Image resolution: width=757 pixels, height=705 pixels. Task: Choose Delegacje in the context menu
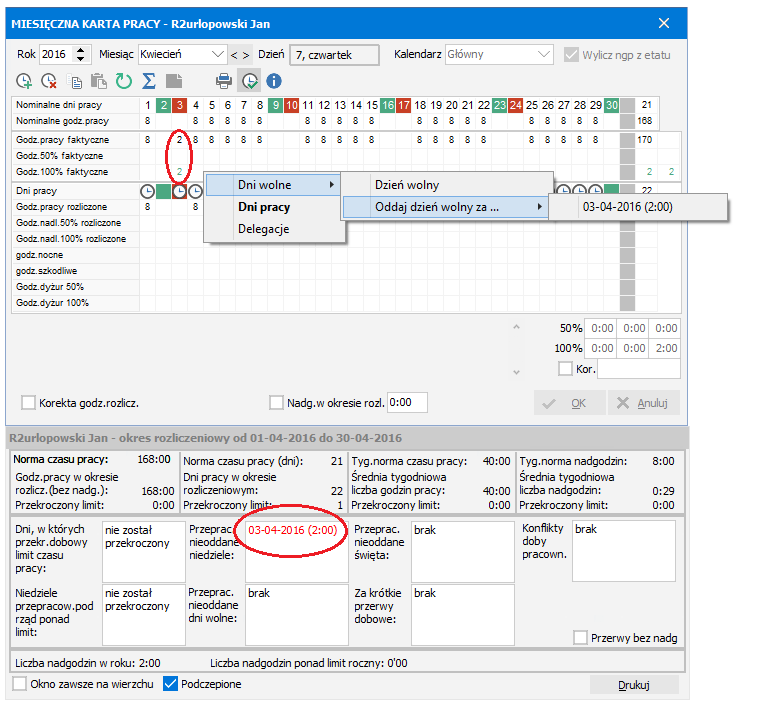(x=263, y=229)
